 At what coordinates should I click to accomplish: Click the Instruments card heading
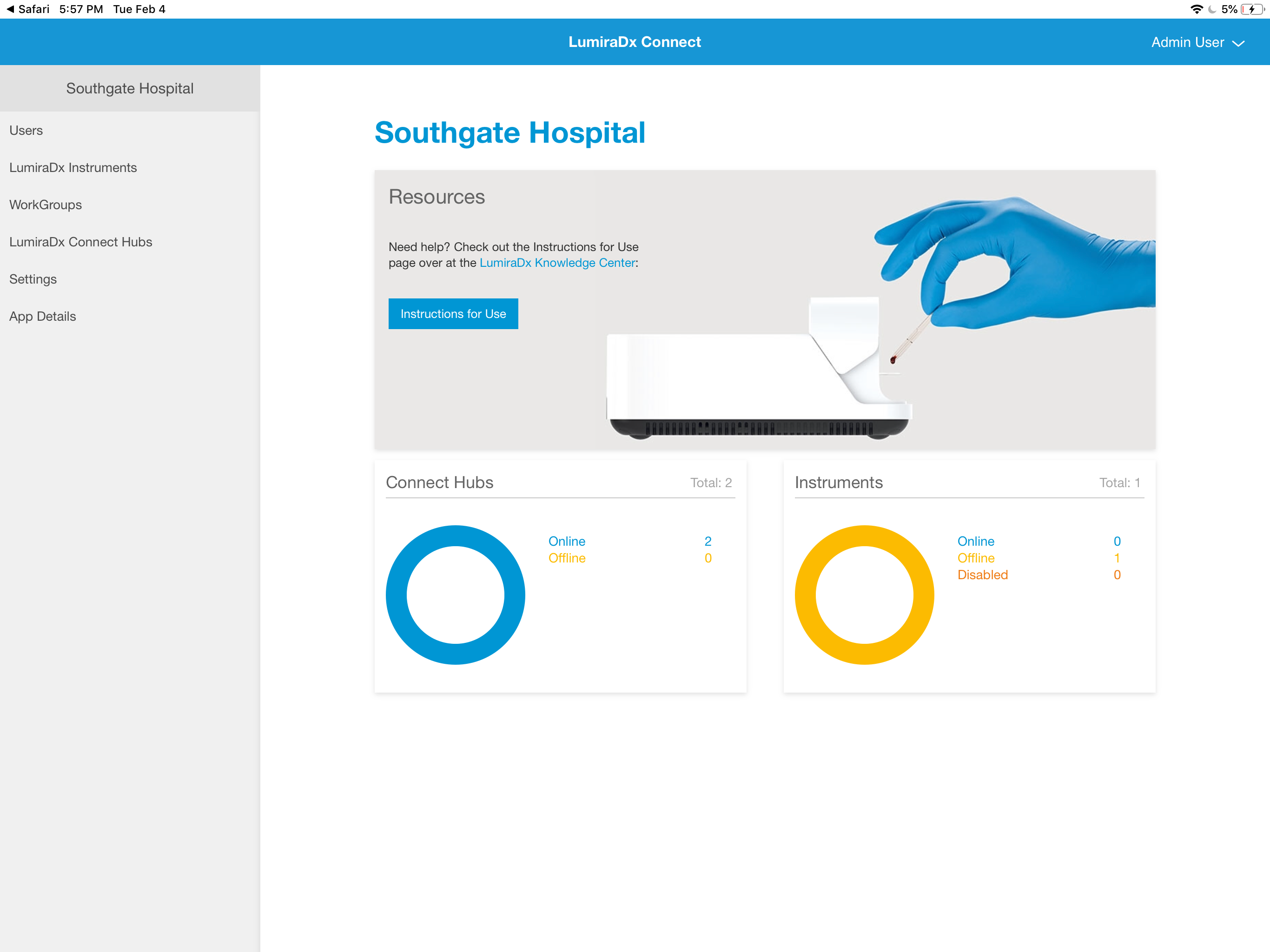point(838,483)
